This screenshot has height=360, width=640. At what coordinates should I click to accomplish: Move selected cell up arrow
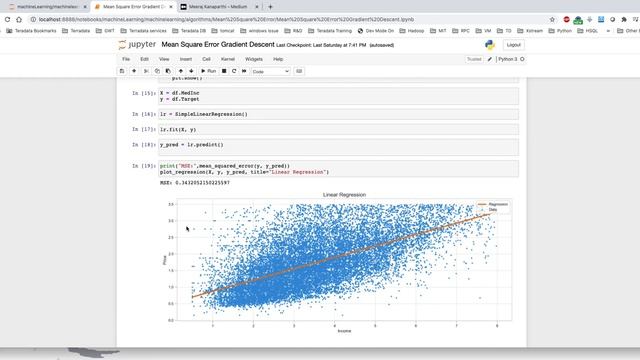(181, 71)
